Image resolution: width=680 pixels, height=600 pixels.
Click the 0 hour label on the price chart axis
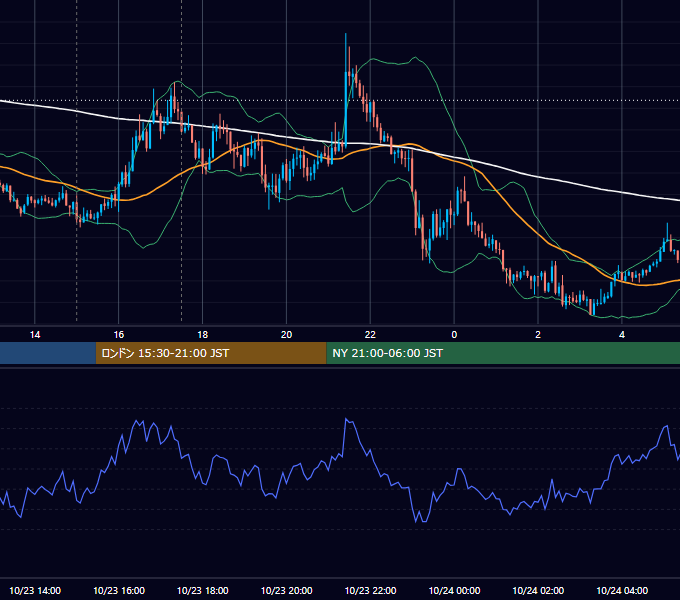(454, 335)
